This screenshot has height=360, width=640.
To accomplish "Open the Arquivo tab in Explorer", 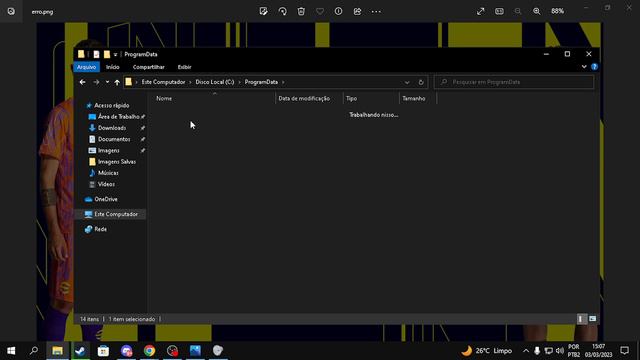I will point(87,67).
